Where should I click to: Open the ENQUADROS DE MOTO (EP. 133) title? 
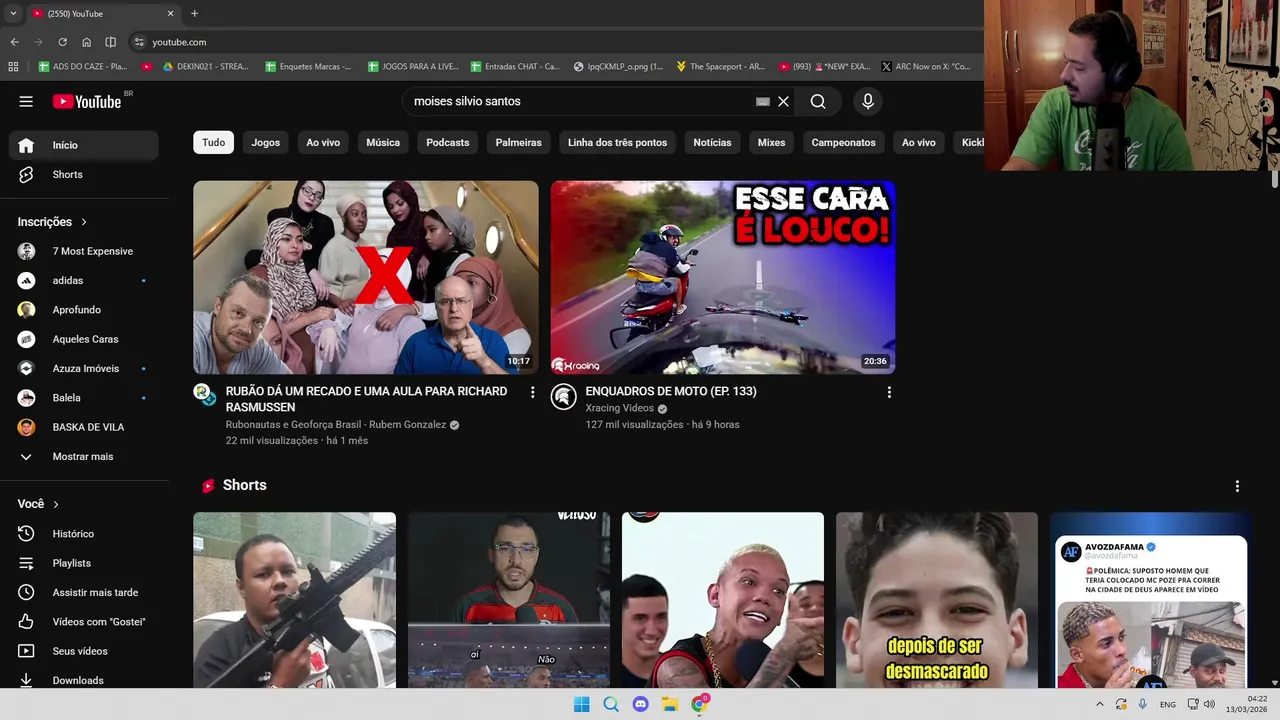tap(671, 391)
